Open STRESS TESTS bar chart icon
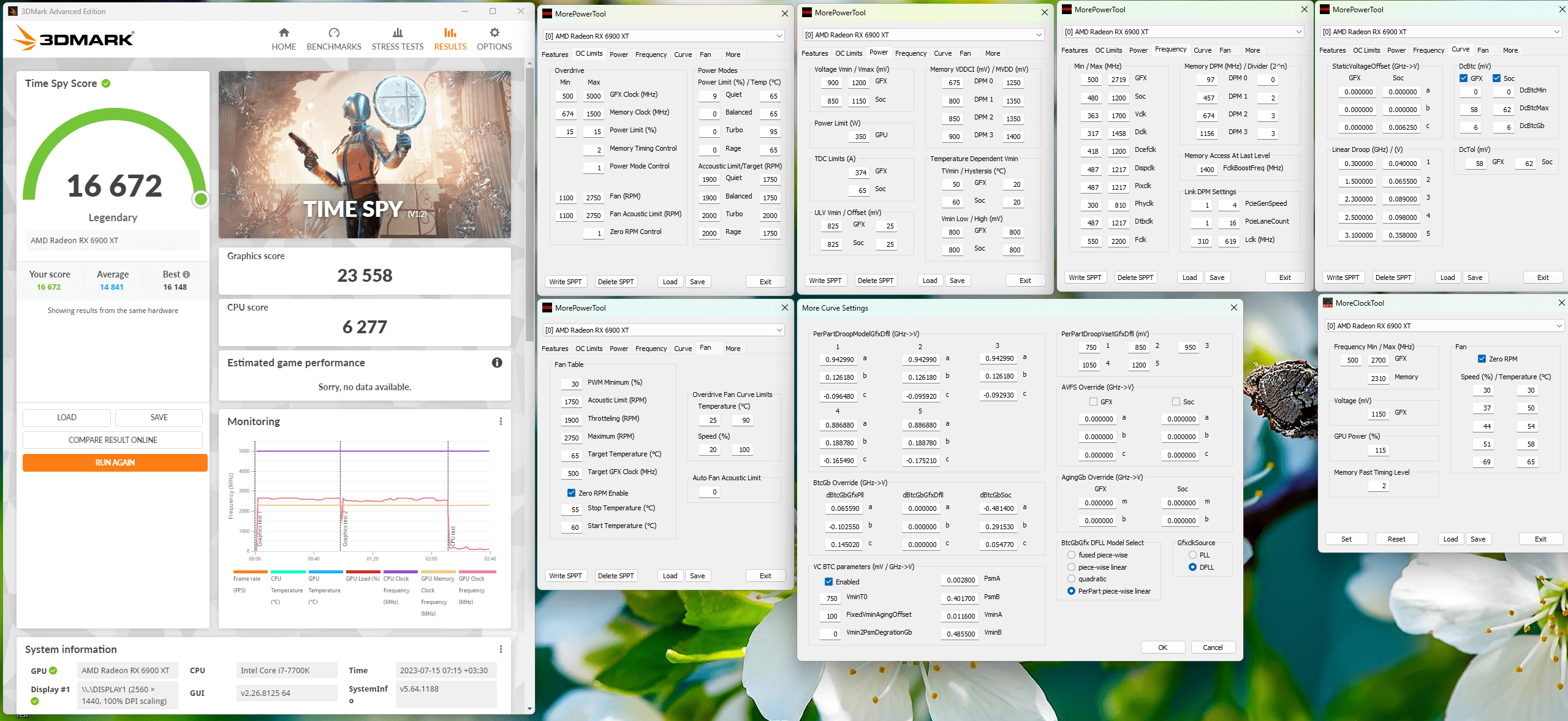The width and height of the screenshot is (1568, 721). [x=398, y=32]
